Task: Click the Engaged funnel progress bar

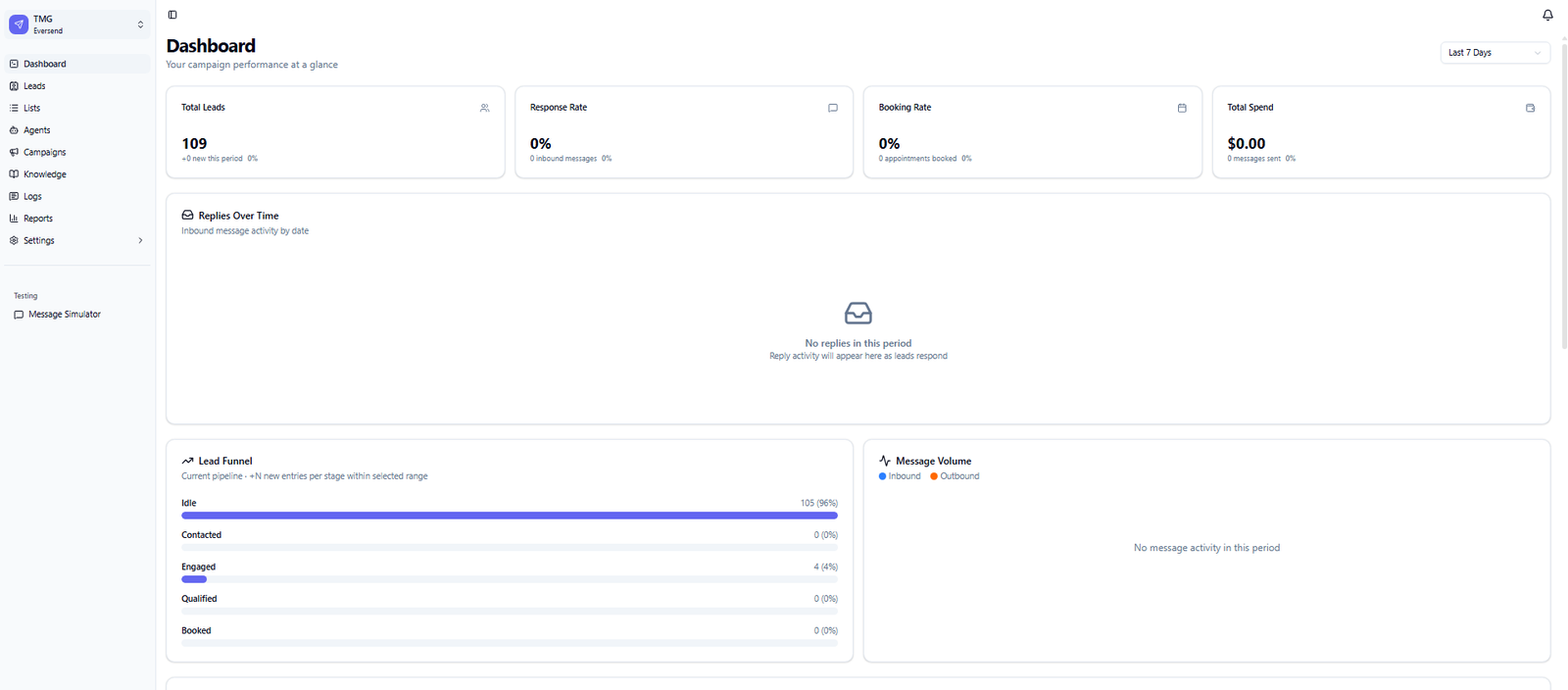Action: [510, 579]
